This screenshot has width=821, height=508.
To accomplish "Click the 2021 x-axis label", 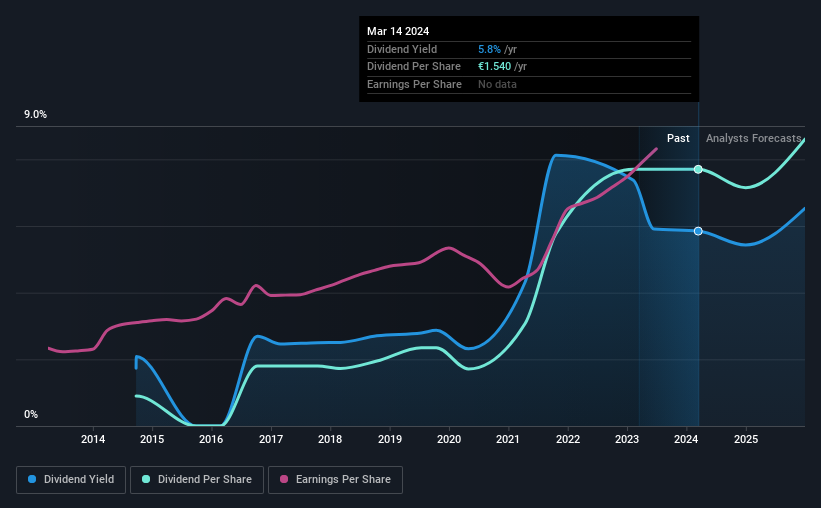I will (508, 439).
